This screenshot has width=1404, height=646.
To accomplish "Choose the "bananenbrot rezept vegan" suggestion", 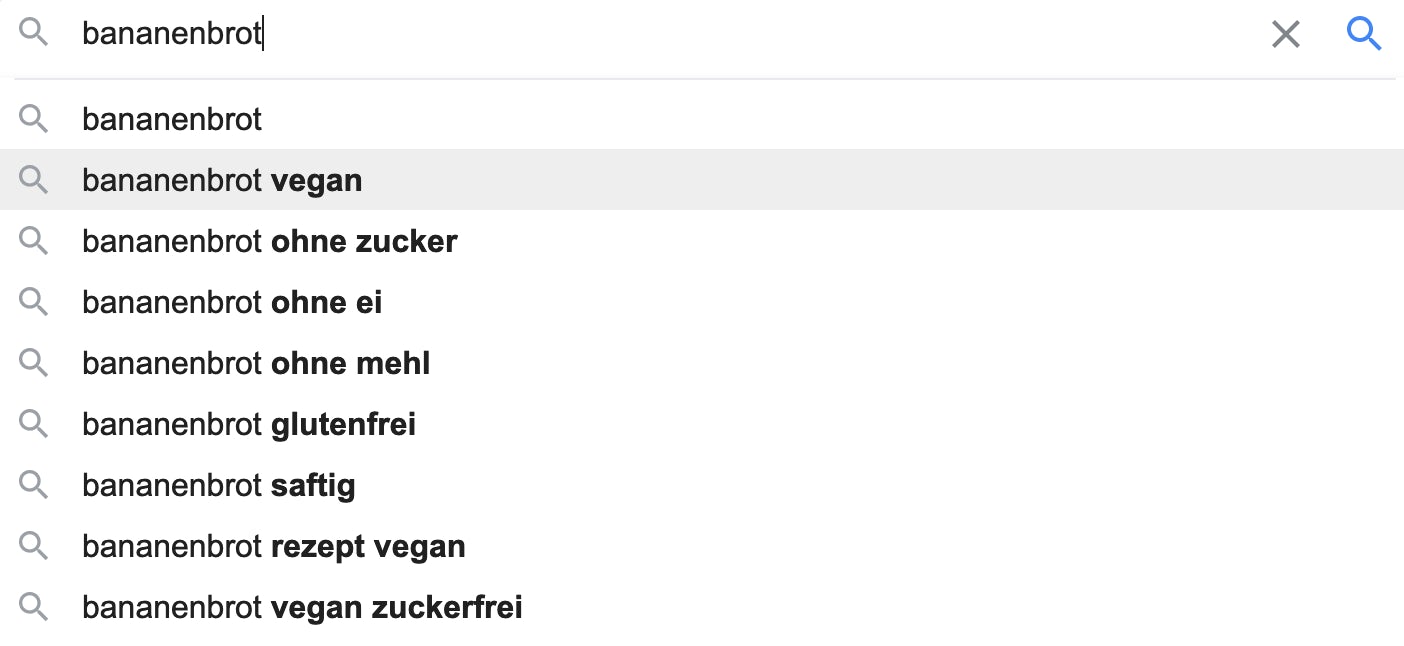I will pyautogui.click(x=702, y=546).
